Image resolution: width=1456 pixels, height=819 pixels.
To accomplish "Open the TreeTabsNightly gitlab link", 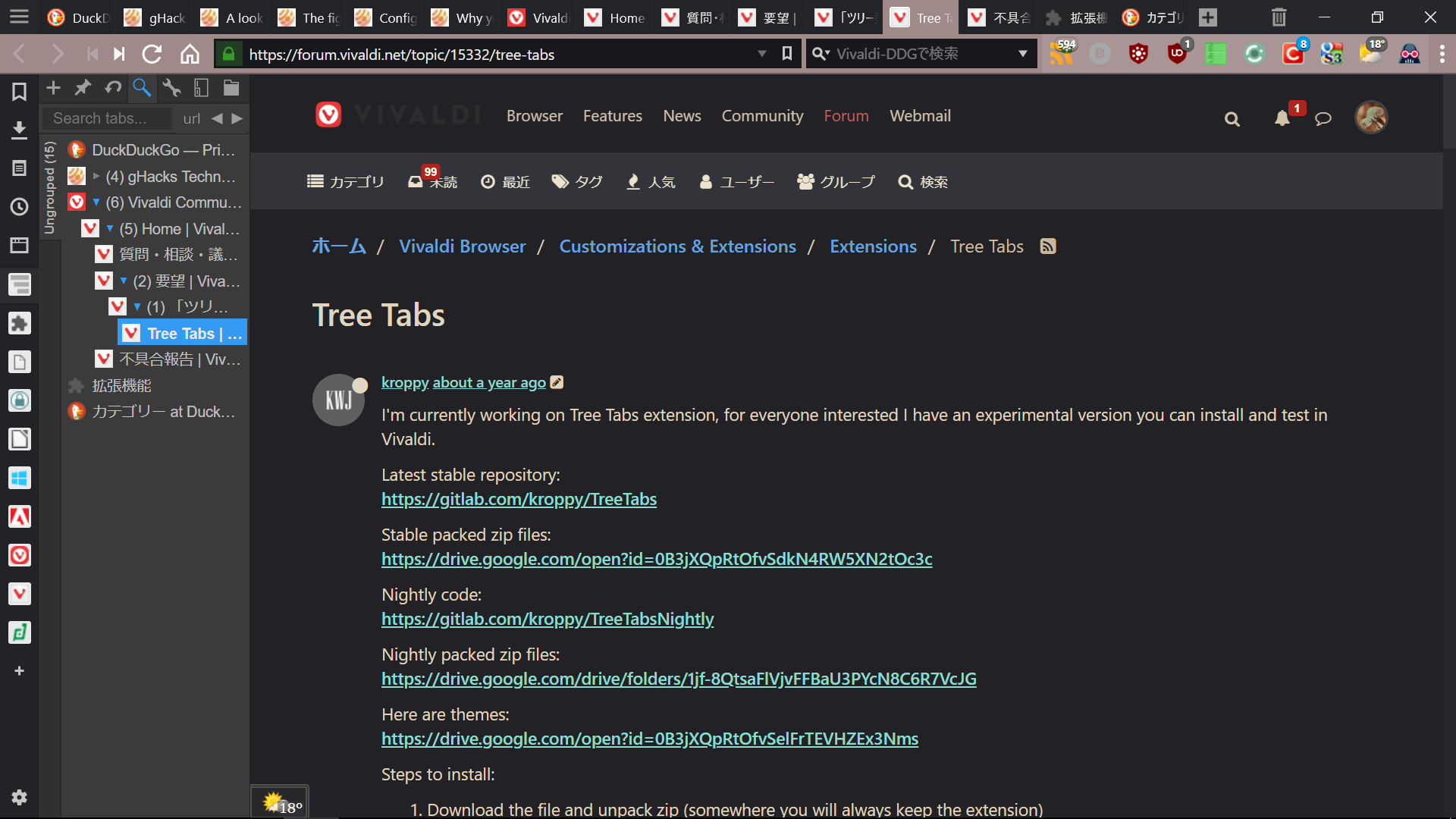I will [548, 619].
